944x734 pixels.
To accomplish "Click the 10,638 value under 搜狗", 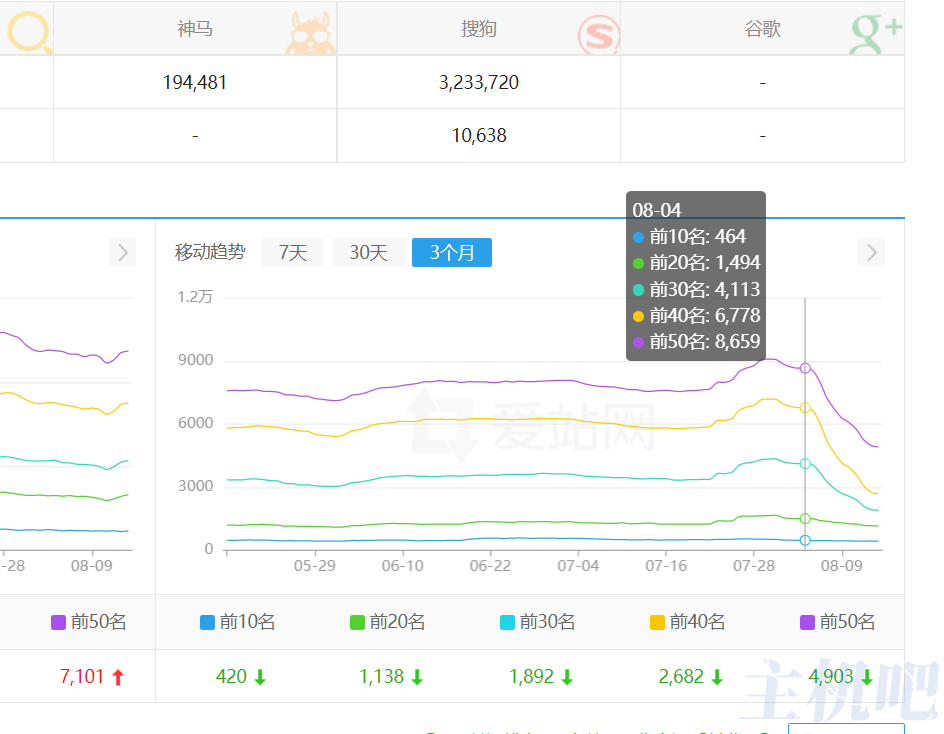I will (479, 135).
